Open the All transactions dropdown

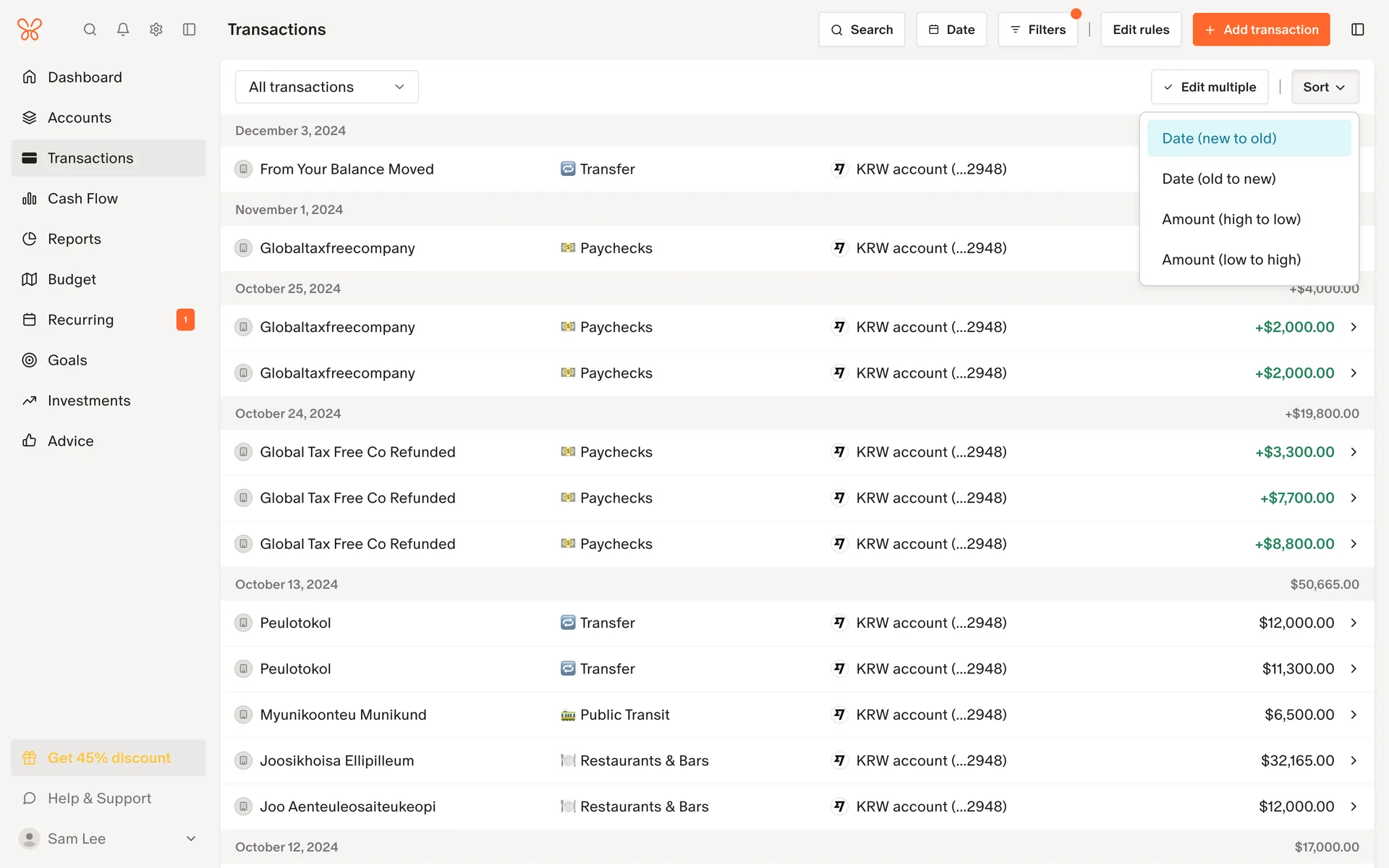click(326, 87)
